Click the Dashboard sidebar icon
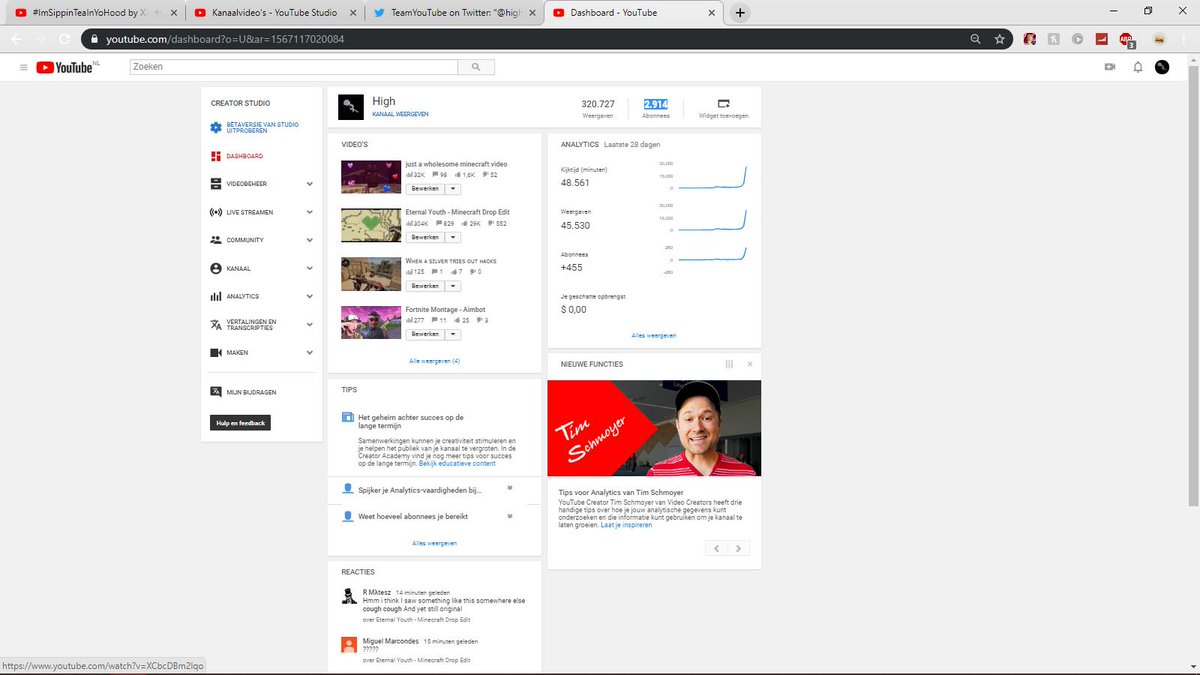The width and height of the screenshot is (1200, 675). point(216,156)
